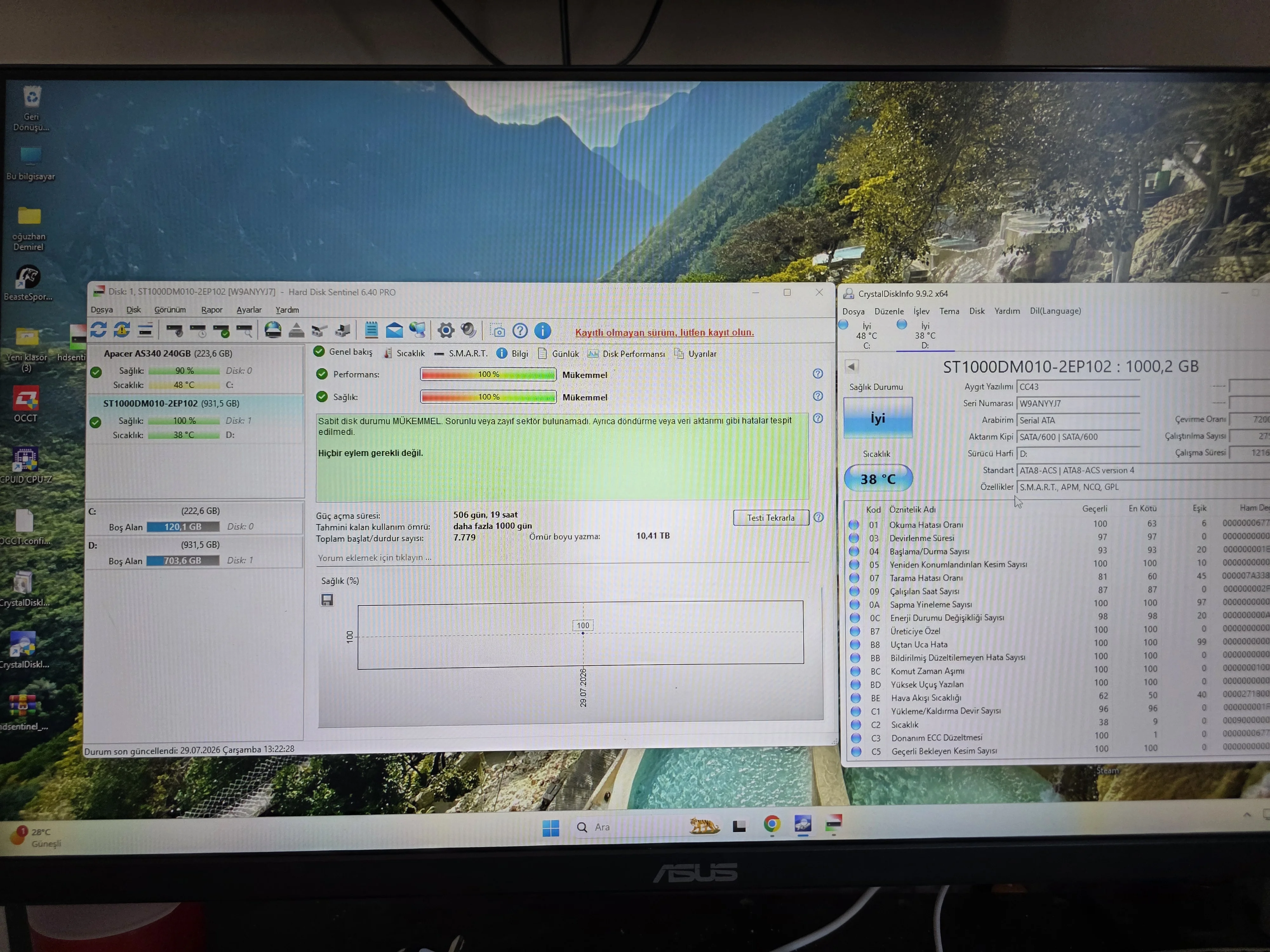The width and height of the screenshot is (1270, 952).
Task: Click the disk with green checkmark toolbar icon
Action: [221, 330]
